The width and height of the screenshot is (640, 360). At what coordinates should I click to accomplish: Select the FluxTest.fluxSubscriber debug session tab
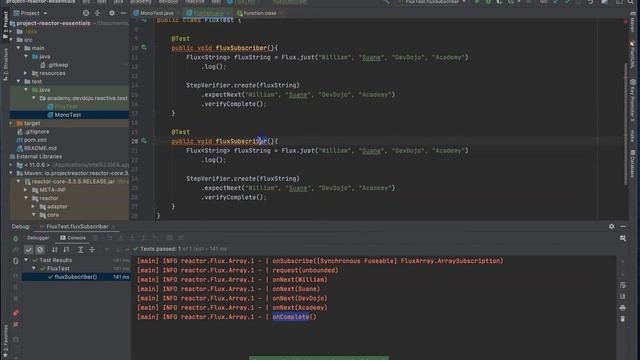77,227
